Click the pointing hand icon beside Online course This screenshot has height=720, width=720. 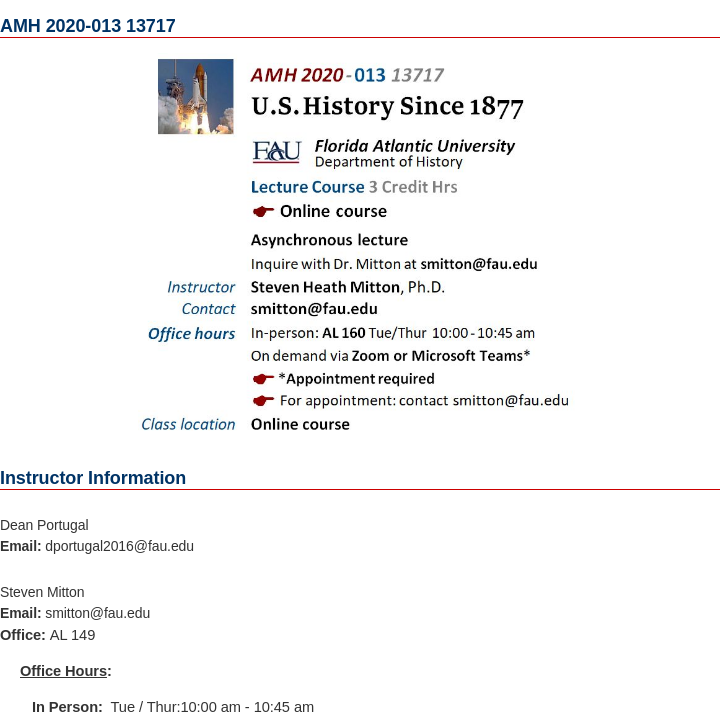point(263,211)
